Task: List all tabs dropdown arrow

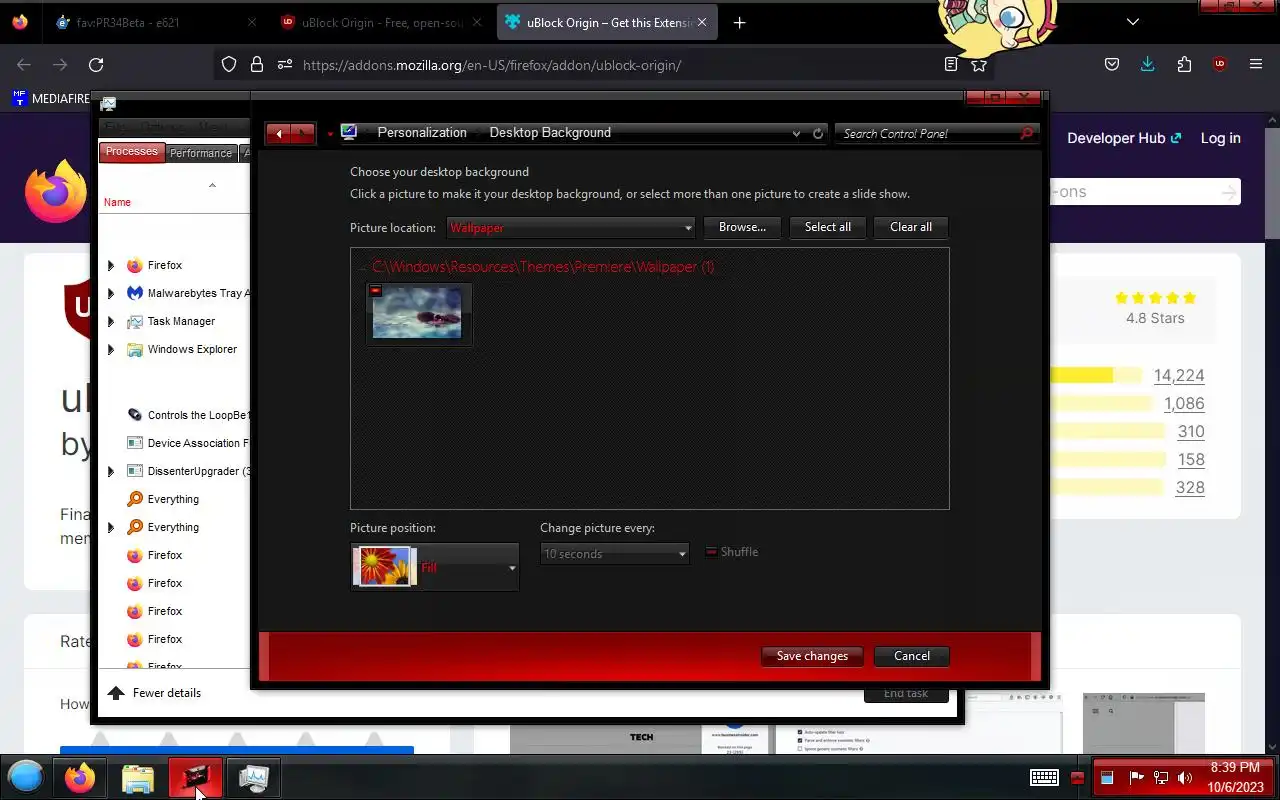Action: [1132, 22]
